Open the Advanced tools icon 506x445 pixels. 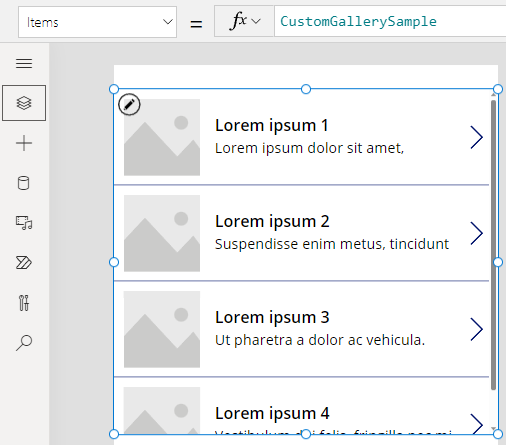point(24,303)
